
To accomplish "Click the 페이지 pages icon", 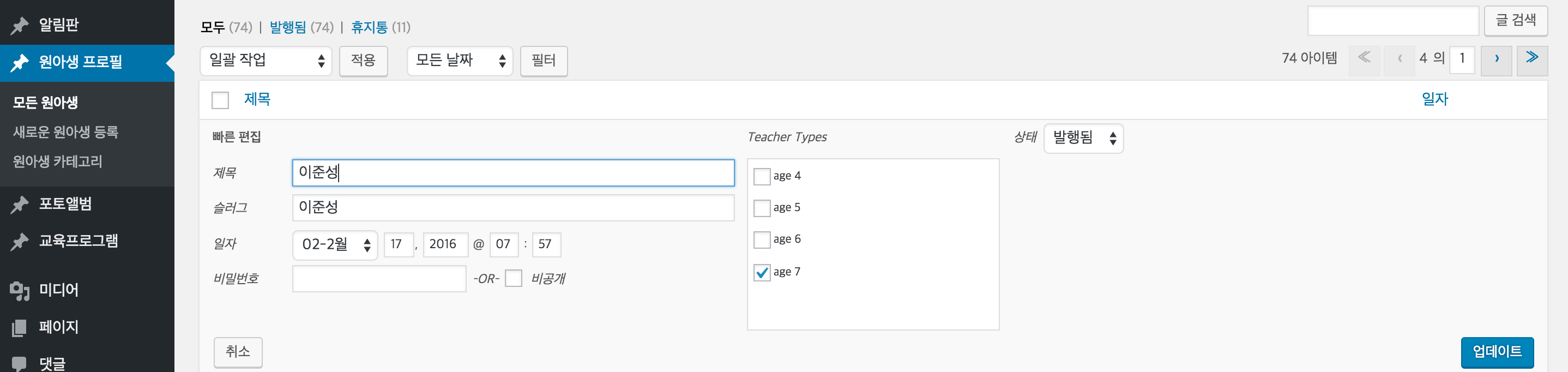I will coord(20,328).
